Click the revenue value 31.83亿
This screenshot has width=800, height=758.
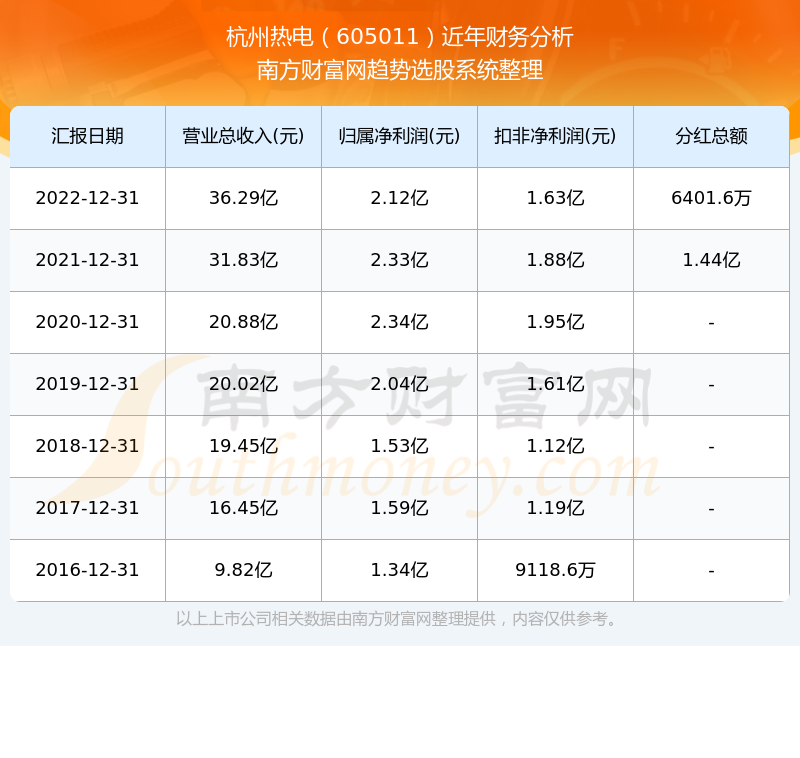pos(243,260)
